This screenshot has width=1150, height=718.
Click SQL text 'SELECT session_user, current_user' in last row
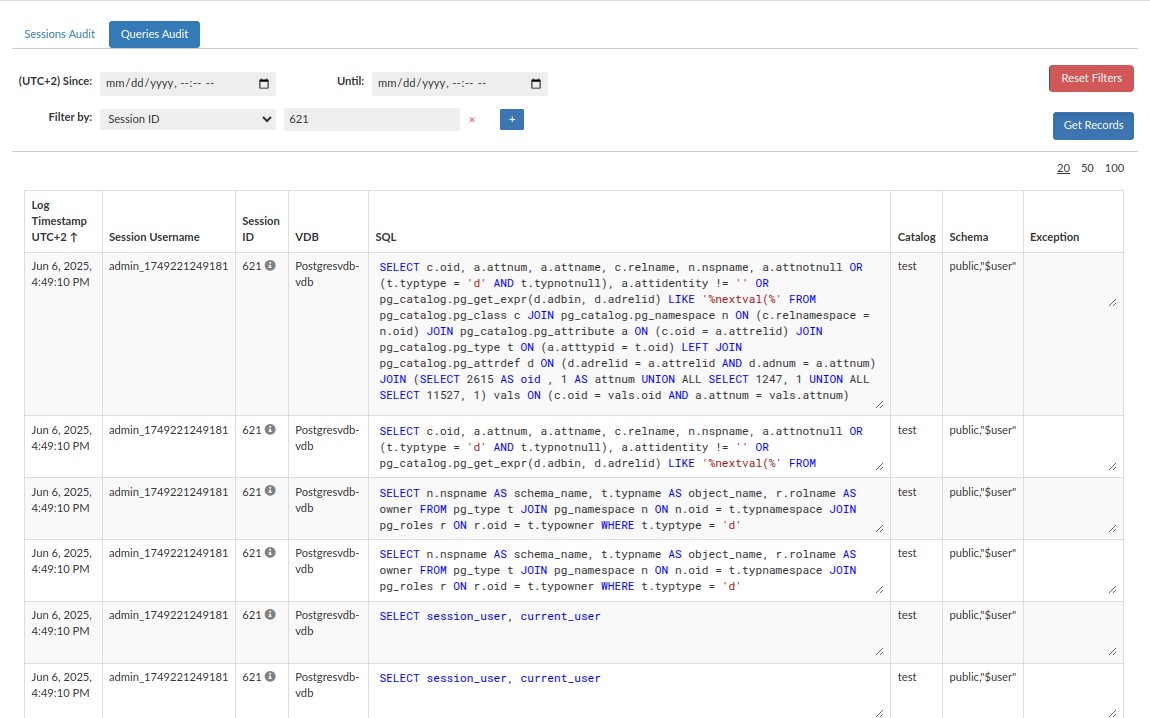(490, 678)
